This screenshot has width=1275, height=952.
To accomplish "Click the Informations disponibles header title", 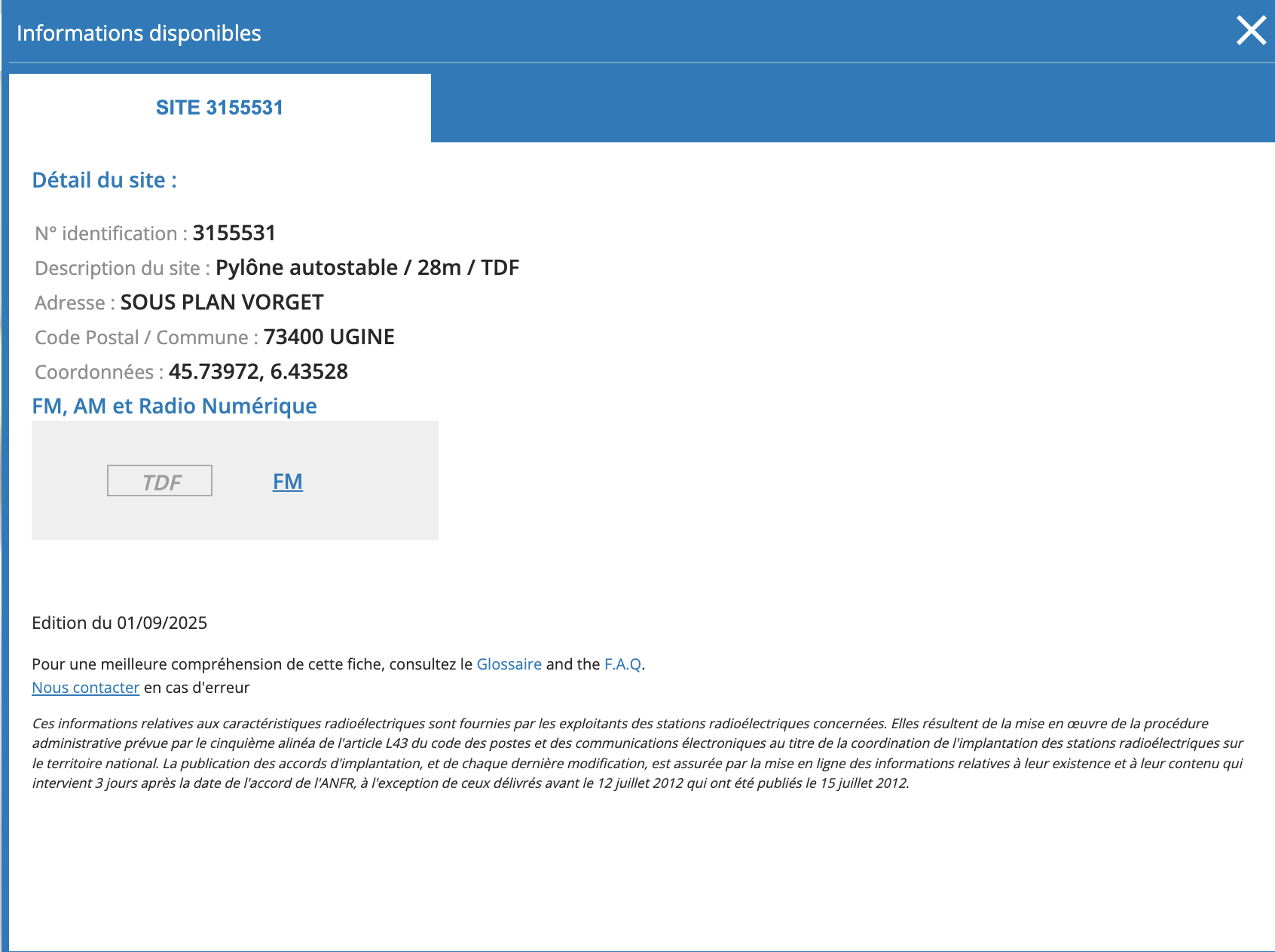I will 139,33.
